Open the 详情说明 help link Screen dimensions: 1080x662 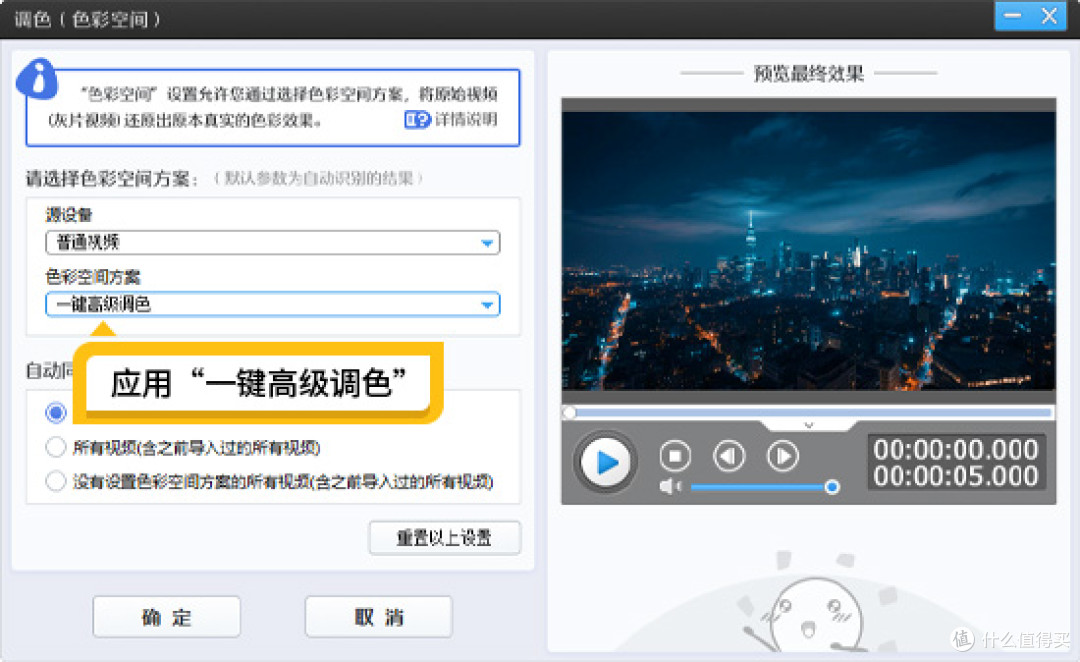click(x=466, y=119)
